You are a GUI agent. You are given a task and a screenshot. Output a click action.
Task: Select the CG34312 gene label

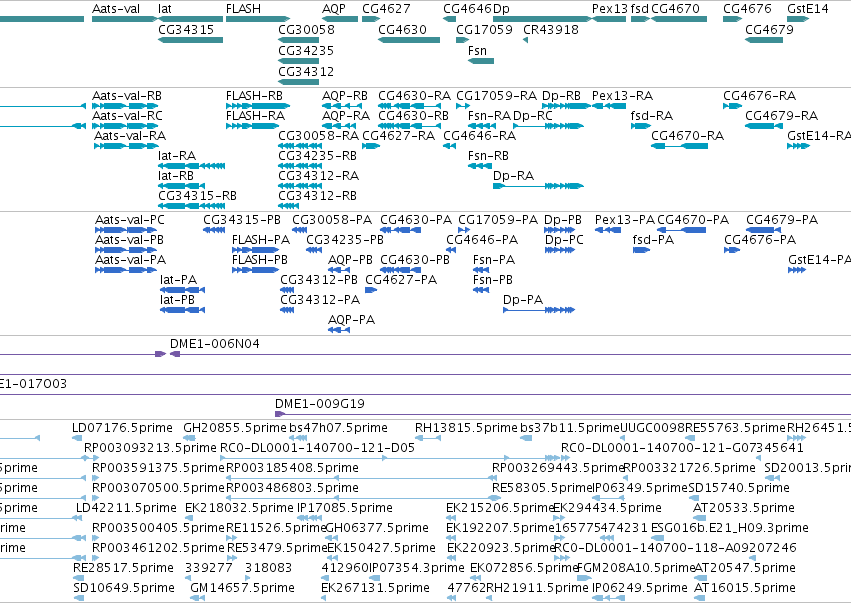point(306,72)
